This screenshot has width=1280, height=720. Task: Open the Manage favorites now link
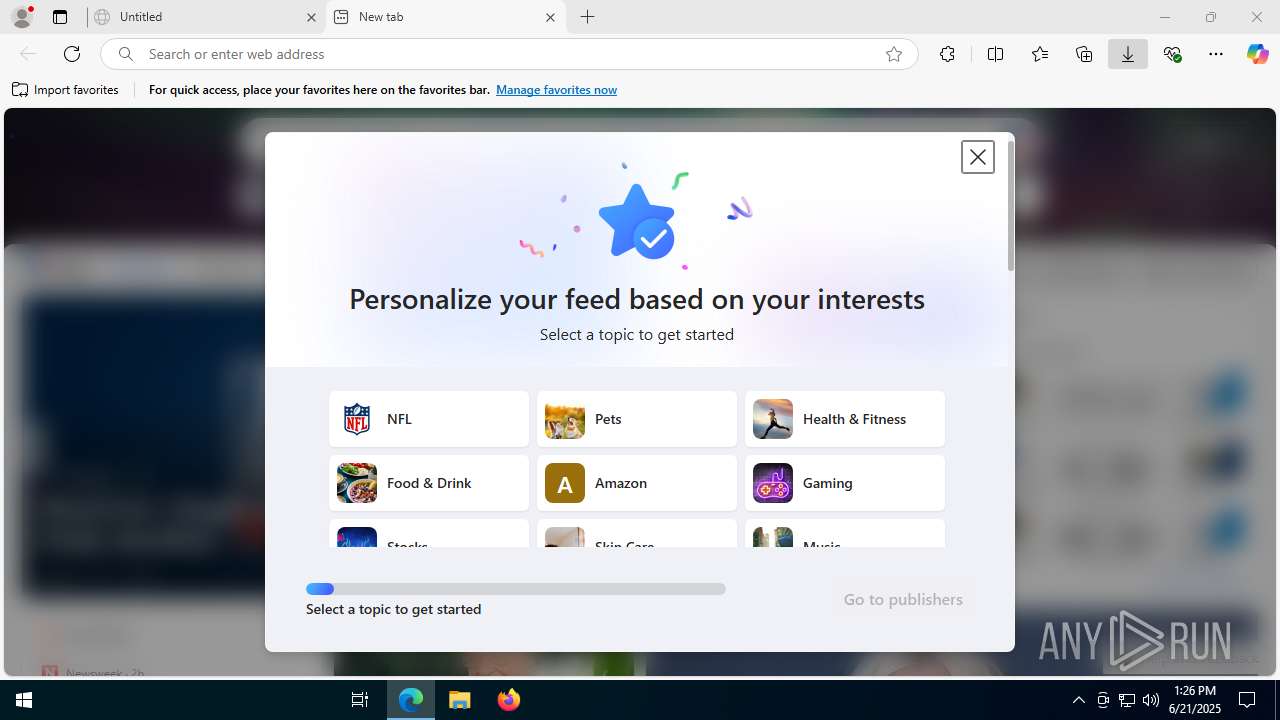tap(556, 90)
